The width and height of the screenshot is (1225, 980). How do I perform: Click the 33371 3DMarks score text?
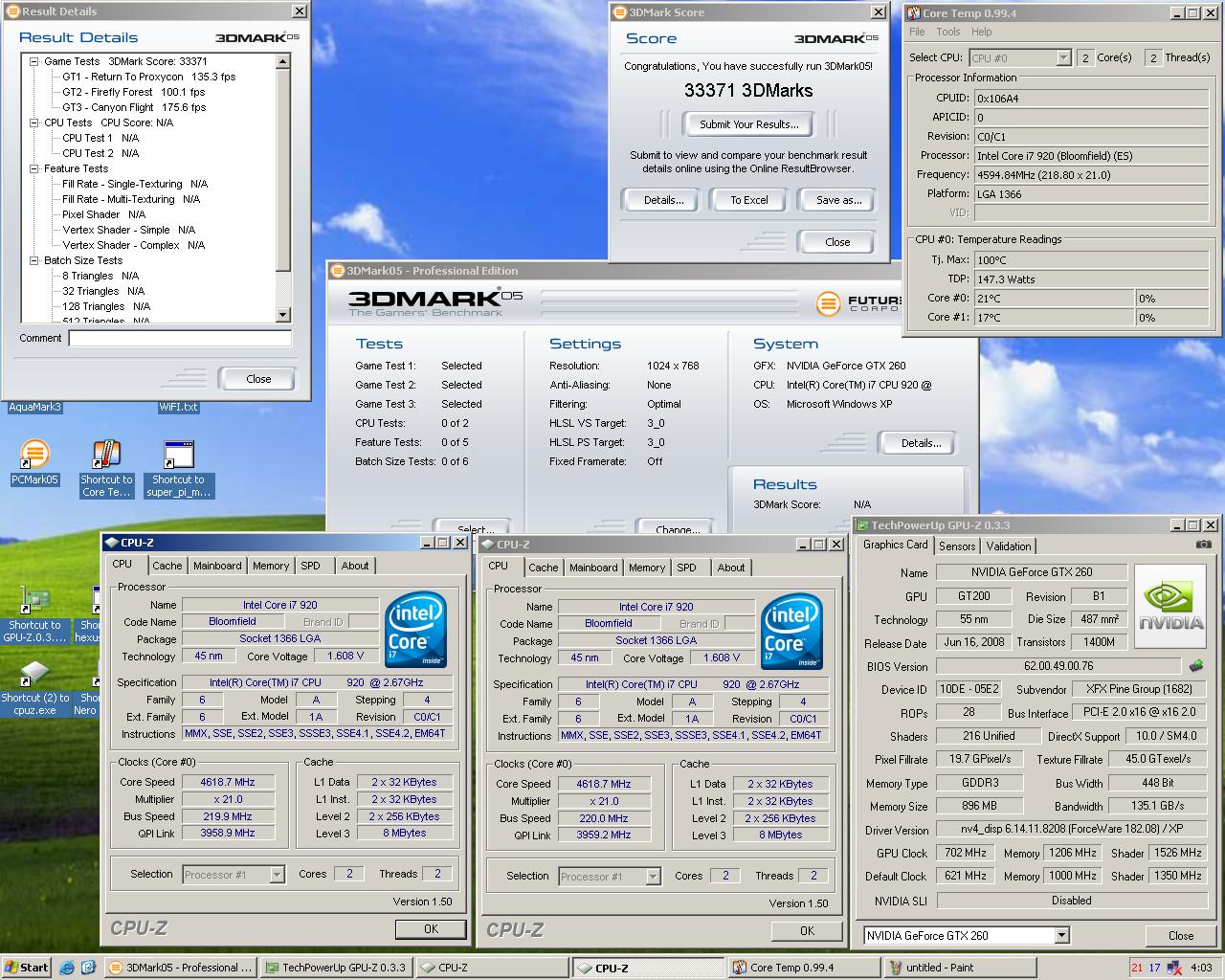(748, 91)
